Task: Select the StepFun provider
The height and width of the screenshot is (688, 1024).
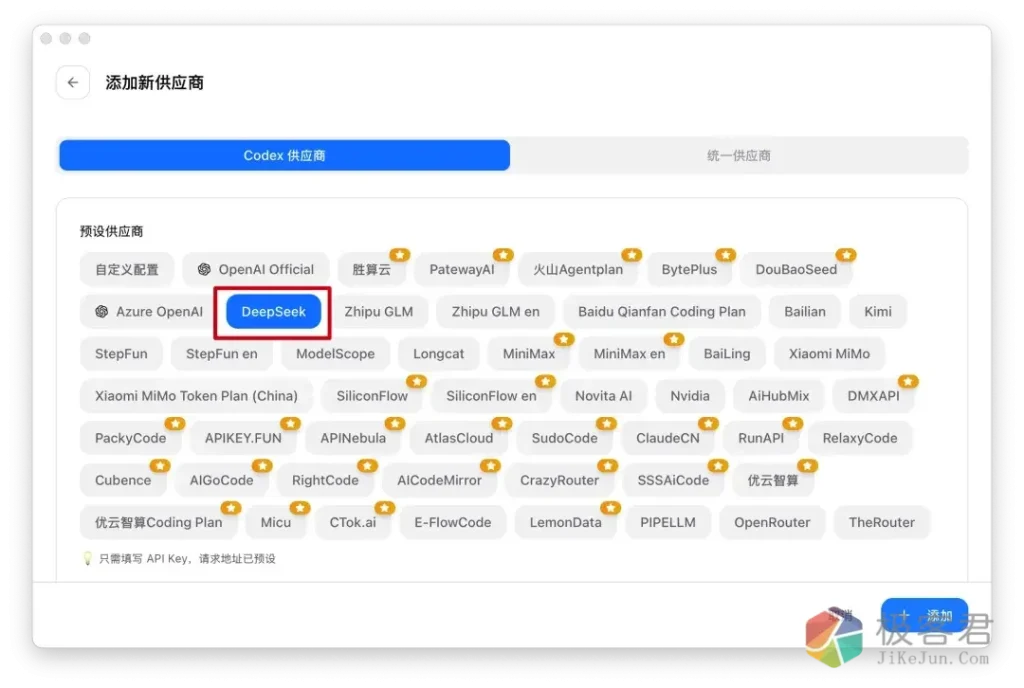Action: pos(121,354)
